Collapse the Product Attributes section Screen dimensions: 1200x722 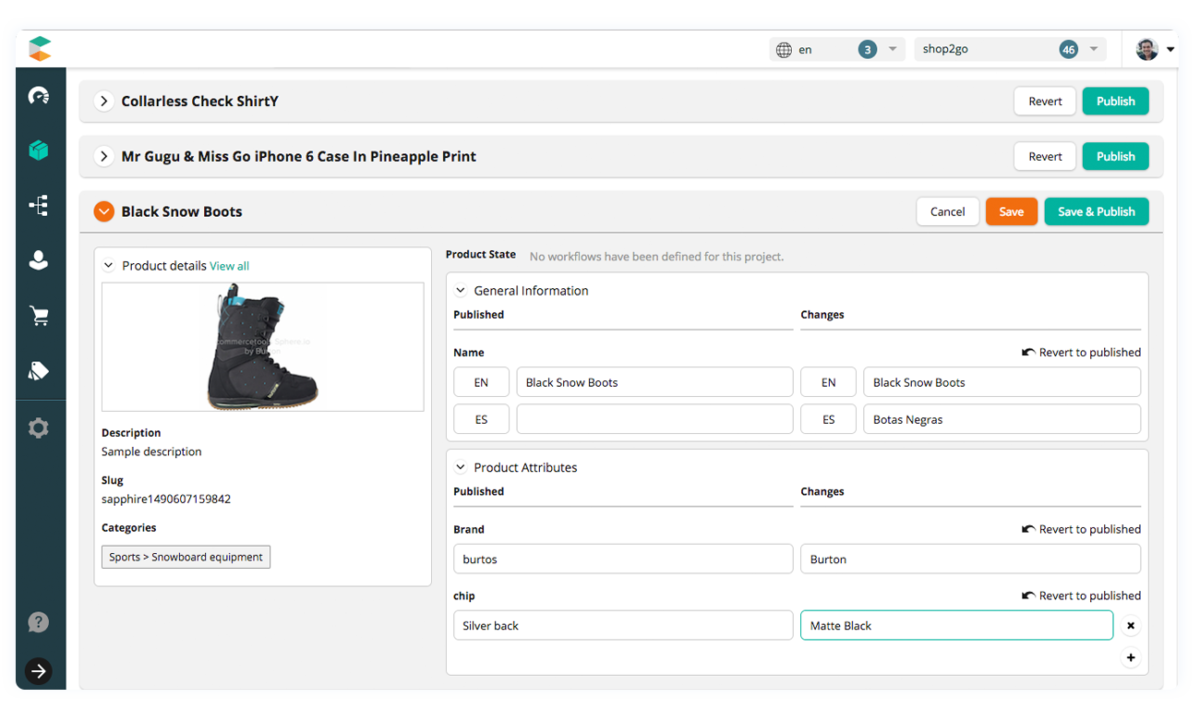[x=461, y=468]
